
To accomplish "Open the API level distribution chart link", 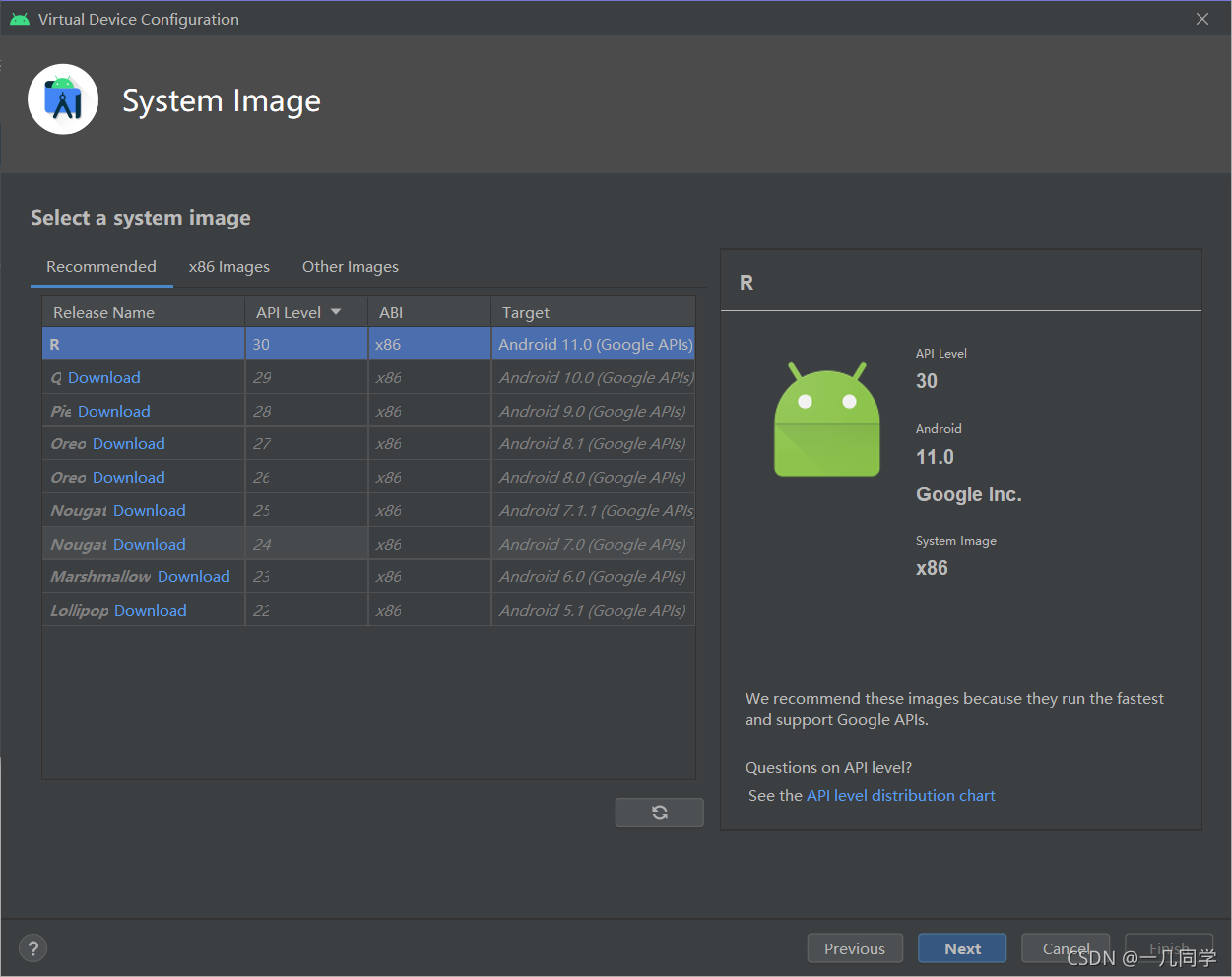I will (901, 796).
